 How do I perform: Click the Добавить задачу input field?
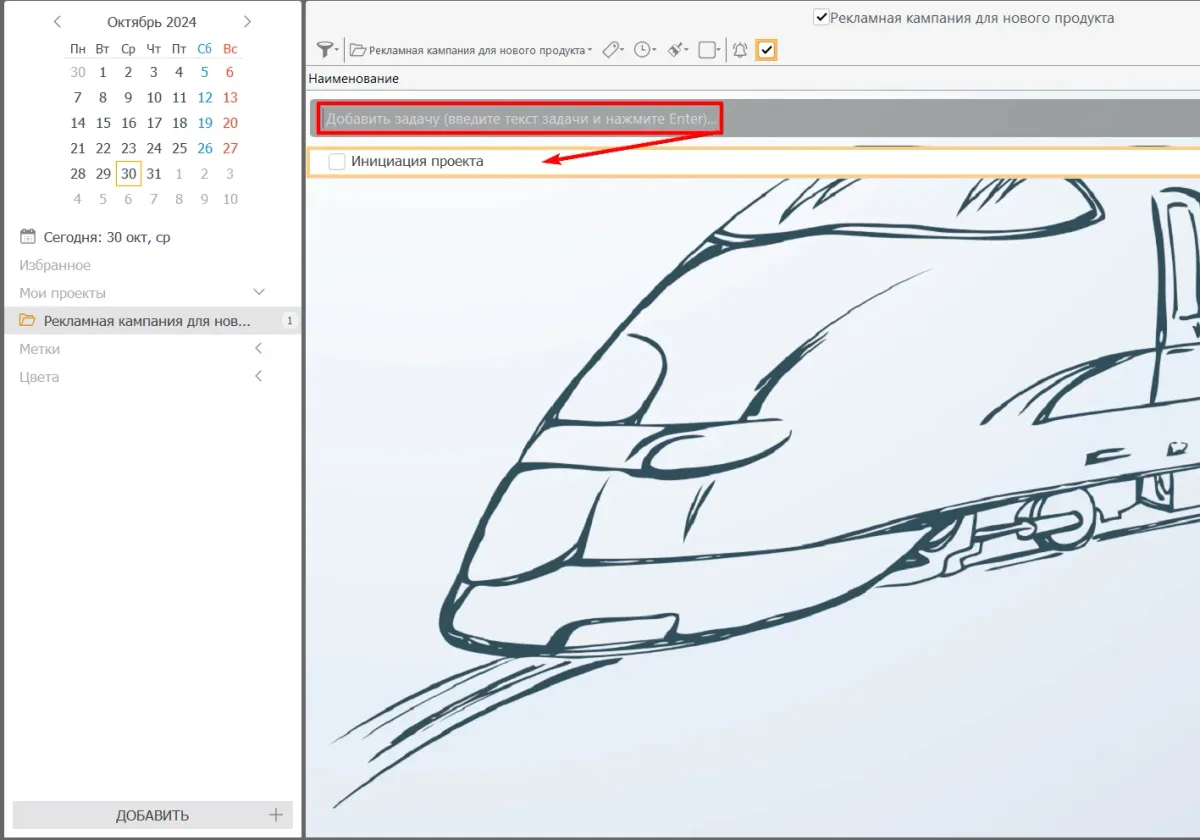point(520,119)
